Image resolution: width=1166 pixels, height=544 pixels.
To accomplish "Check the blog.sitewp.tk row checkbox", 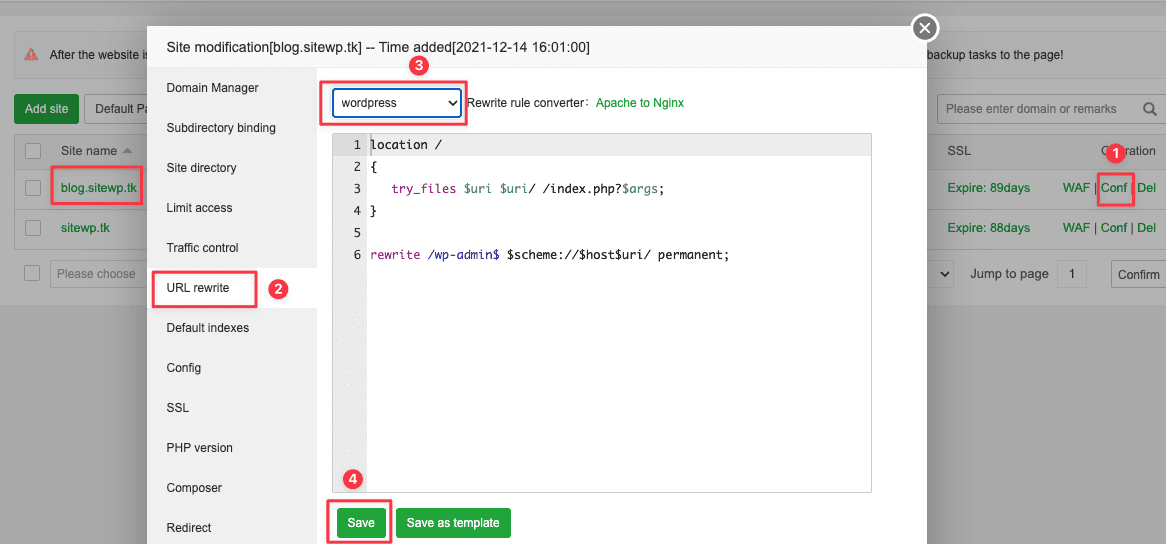I will (x=33, y=188).
